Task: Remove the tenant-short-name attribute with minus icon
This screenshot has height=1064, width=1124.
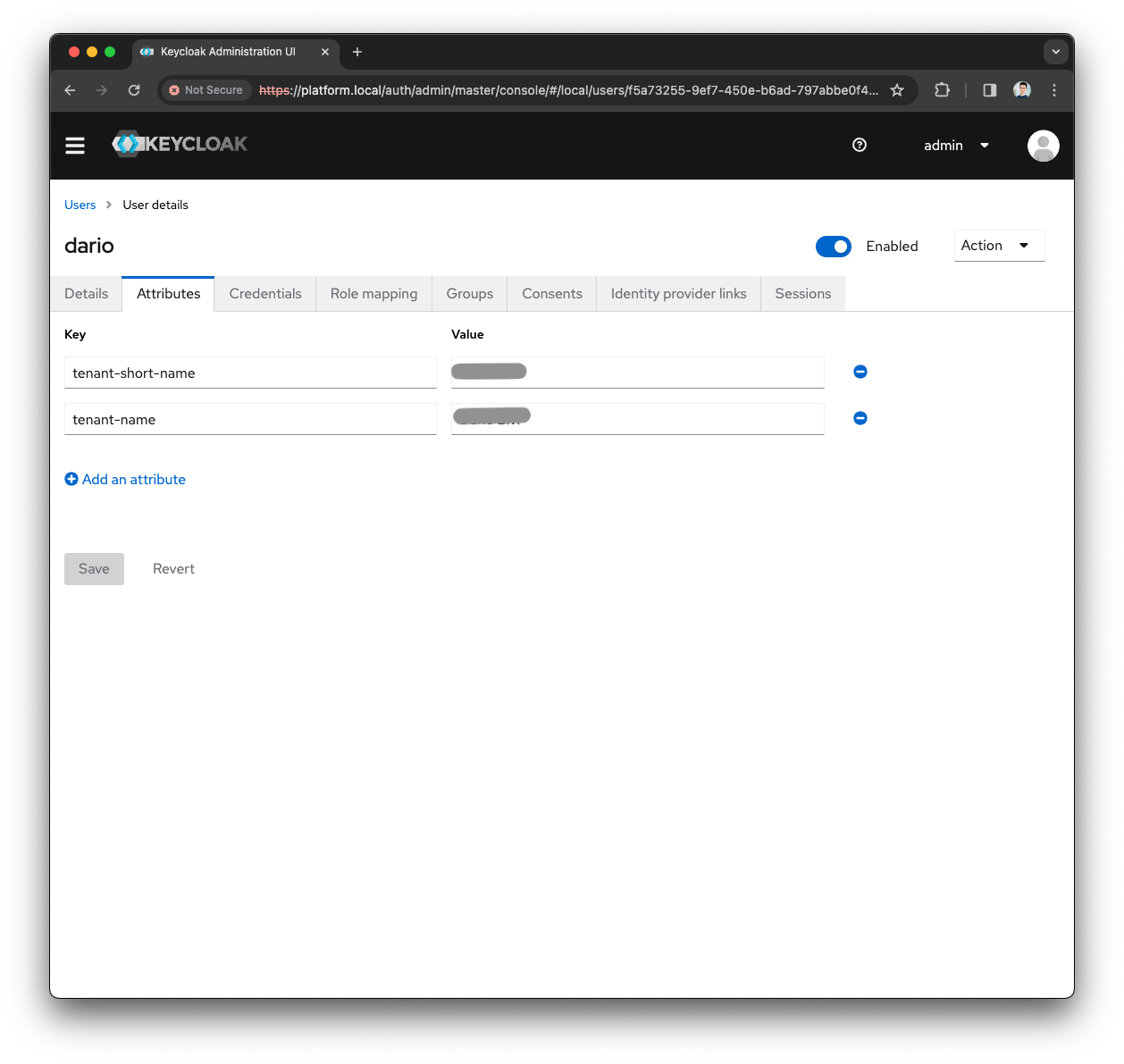Action: coord(860,372)
